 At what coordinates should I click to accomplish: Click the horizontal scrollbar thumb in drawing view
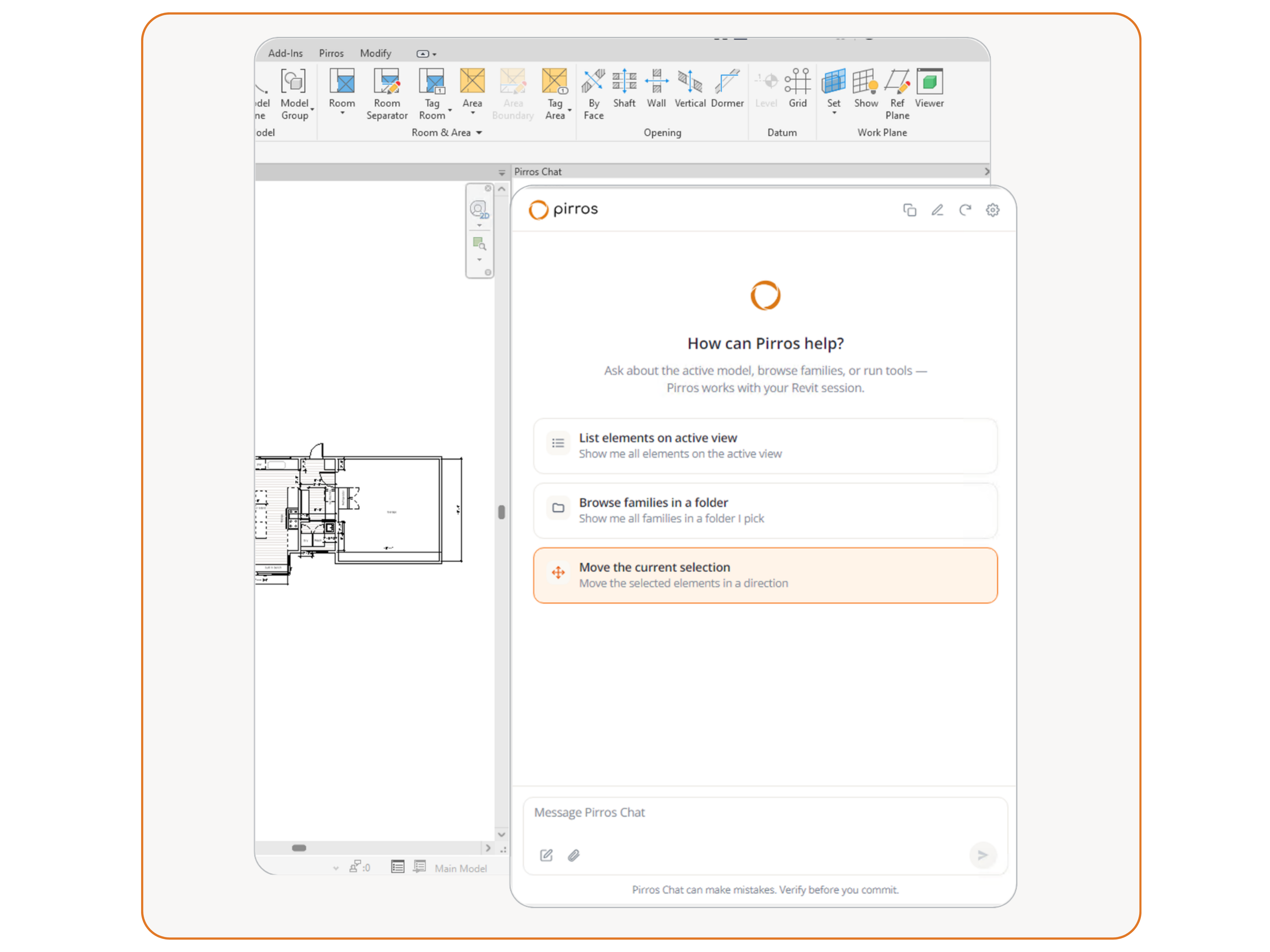(x=299, y=848)
